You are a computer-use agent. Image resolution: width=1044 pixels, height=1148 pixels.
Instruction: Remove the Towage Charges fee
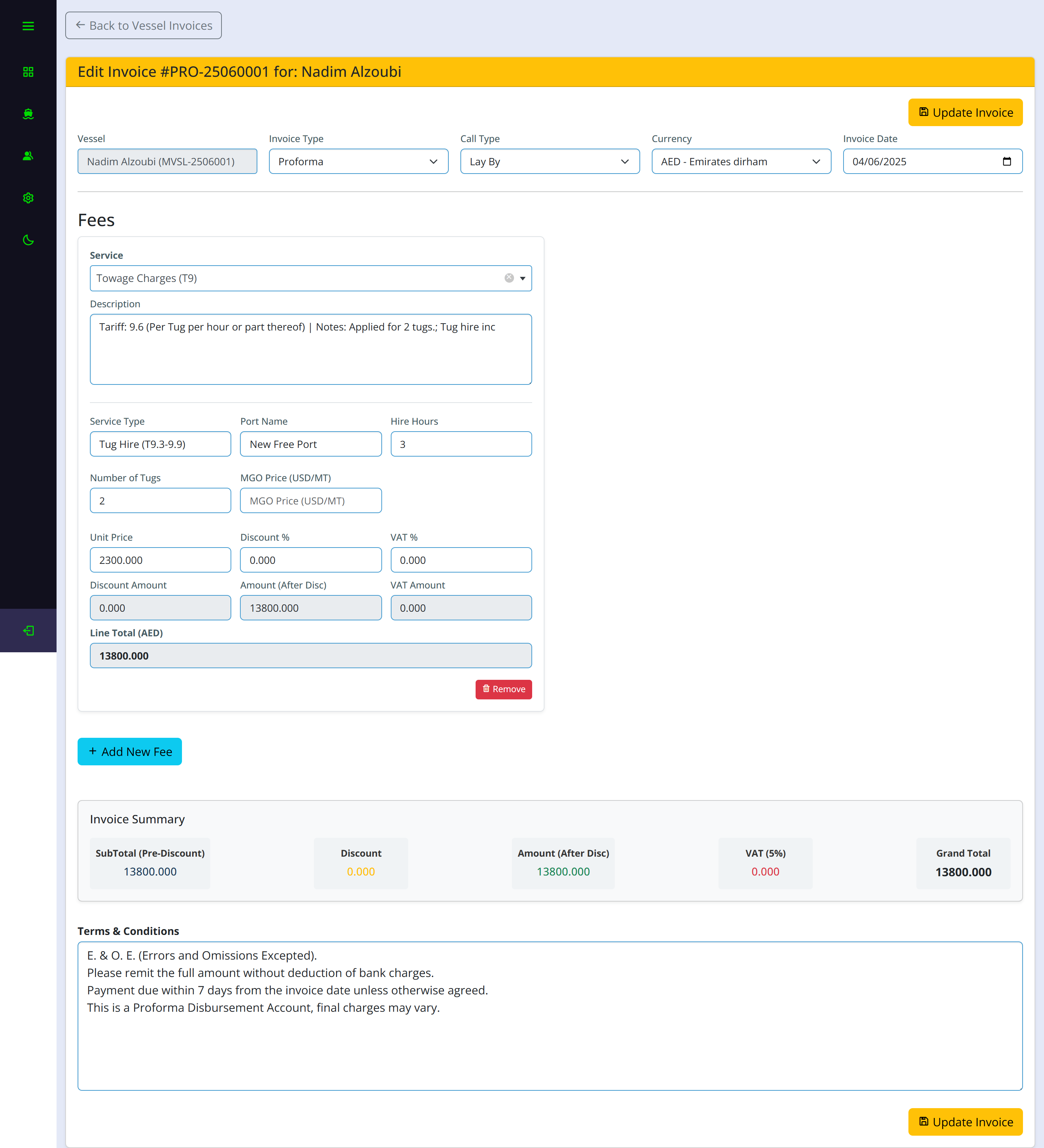pos(504,689)
